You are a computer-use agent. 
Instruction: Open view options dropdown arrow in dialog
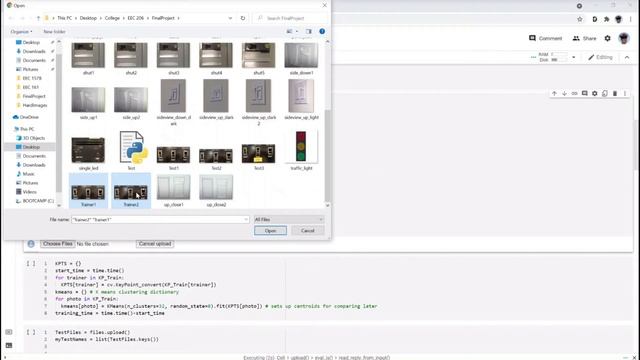click(297, 31)
